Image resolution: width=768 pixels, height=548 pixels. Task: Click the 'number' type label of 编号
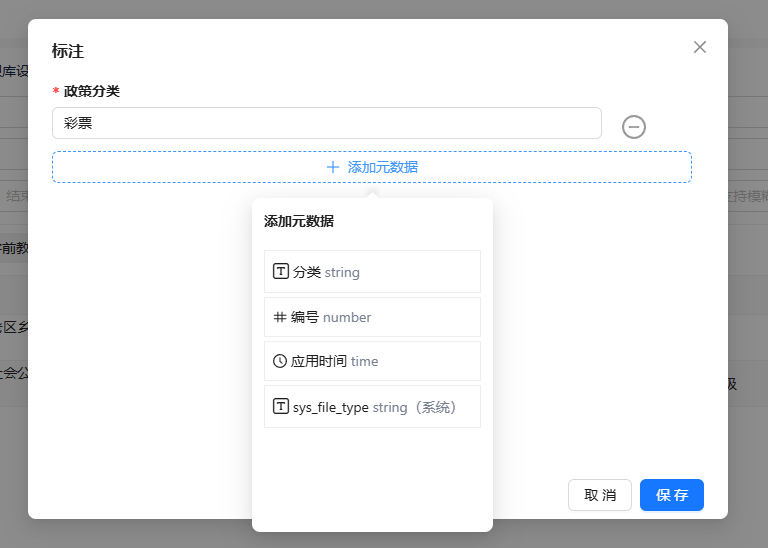[347, 317]
